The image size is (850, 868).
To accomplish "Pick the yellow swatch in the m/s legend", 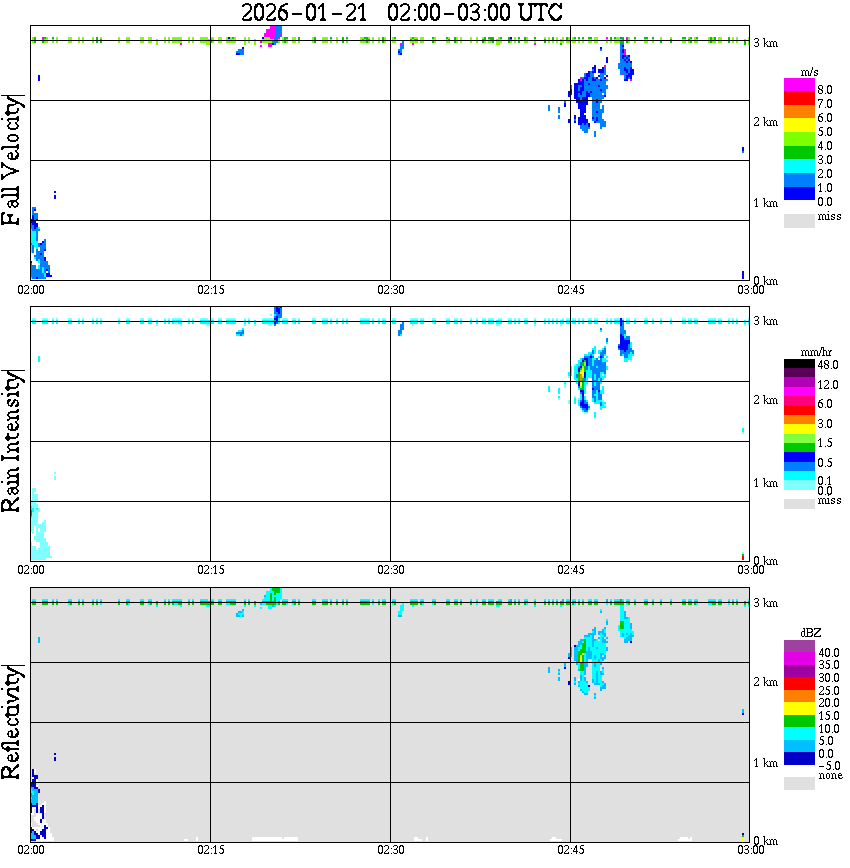I will [x=799, y=125].
